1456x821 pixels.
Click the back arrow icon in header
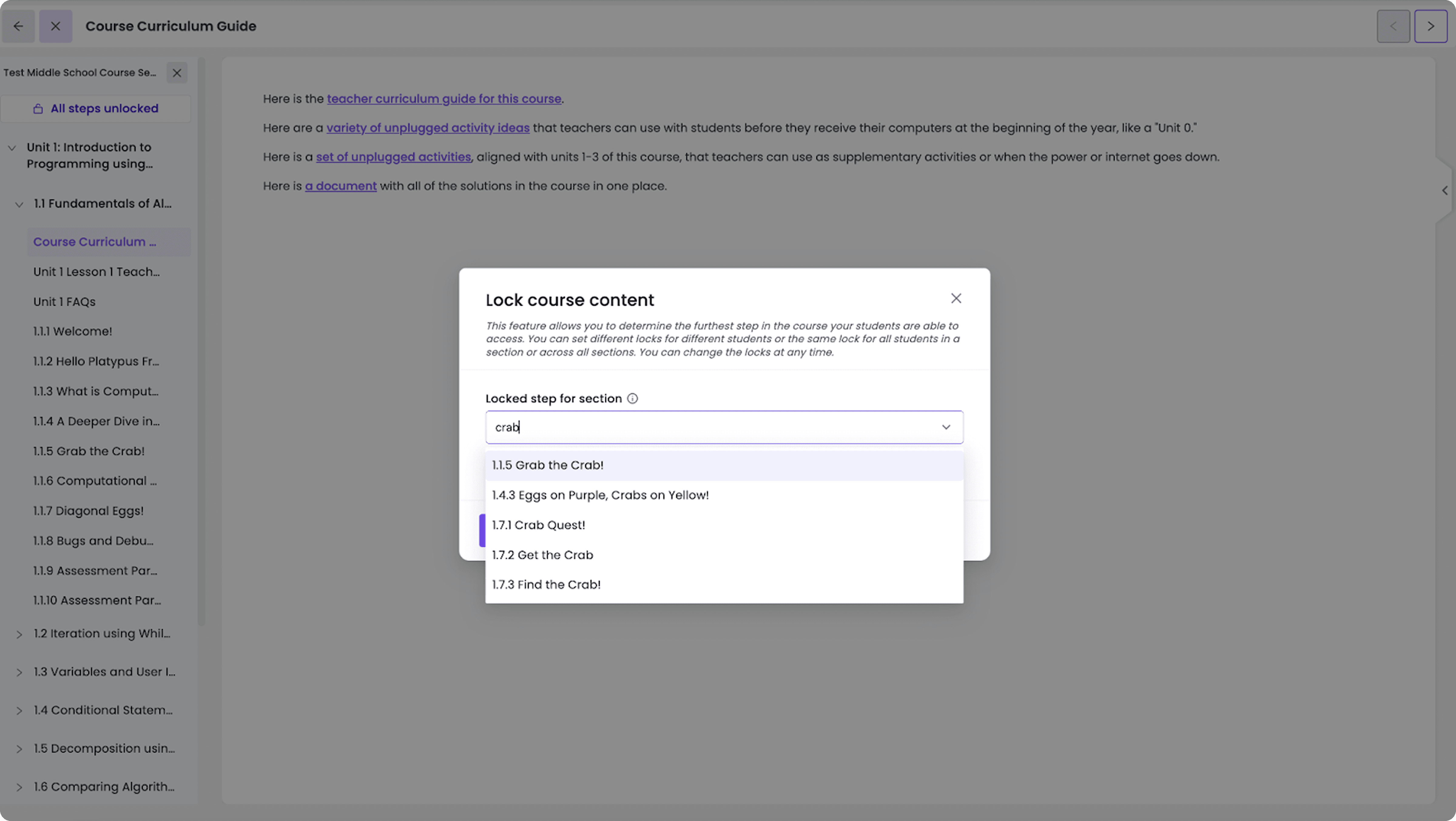click(x=19, y=26)
